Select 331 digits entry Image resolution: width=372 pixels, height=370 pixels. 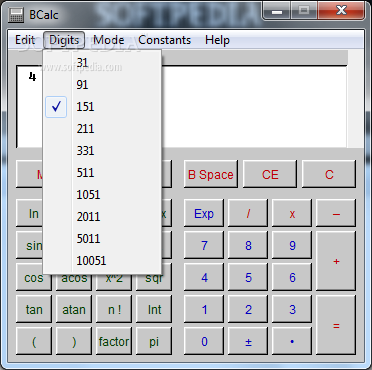[102, 151]
